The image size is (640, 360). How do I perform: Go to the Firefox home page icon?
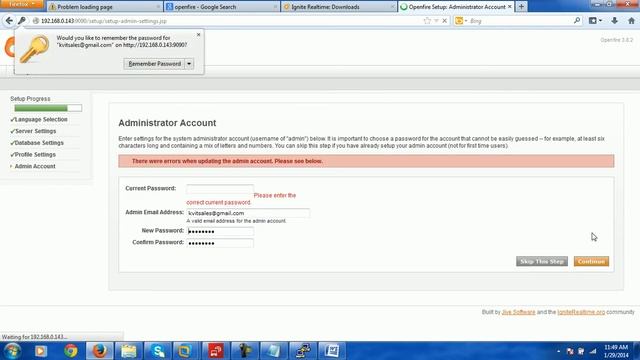631,20
